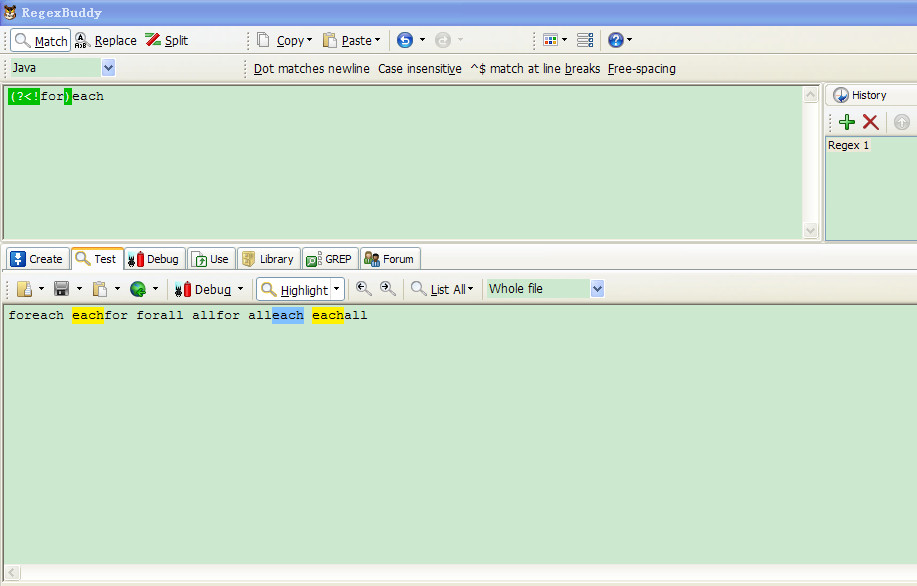This screenshot has width=917, height=586.
Task: Add regex with green plus icon
Action: [x=847, y=122]
